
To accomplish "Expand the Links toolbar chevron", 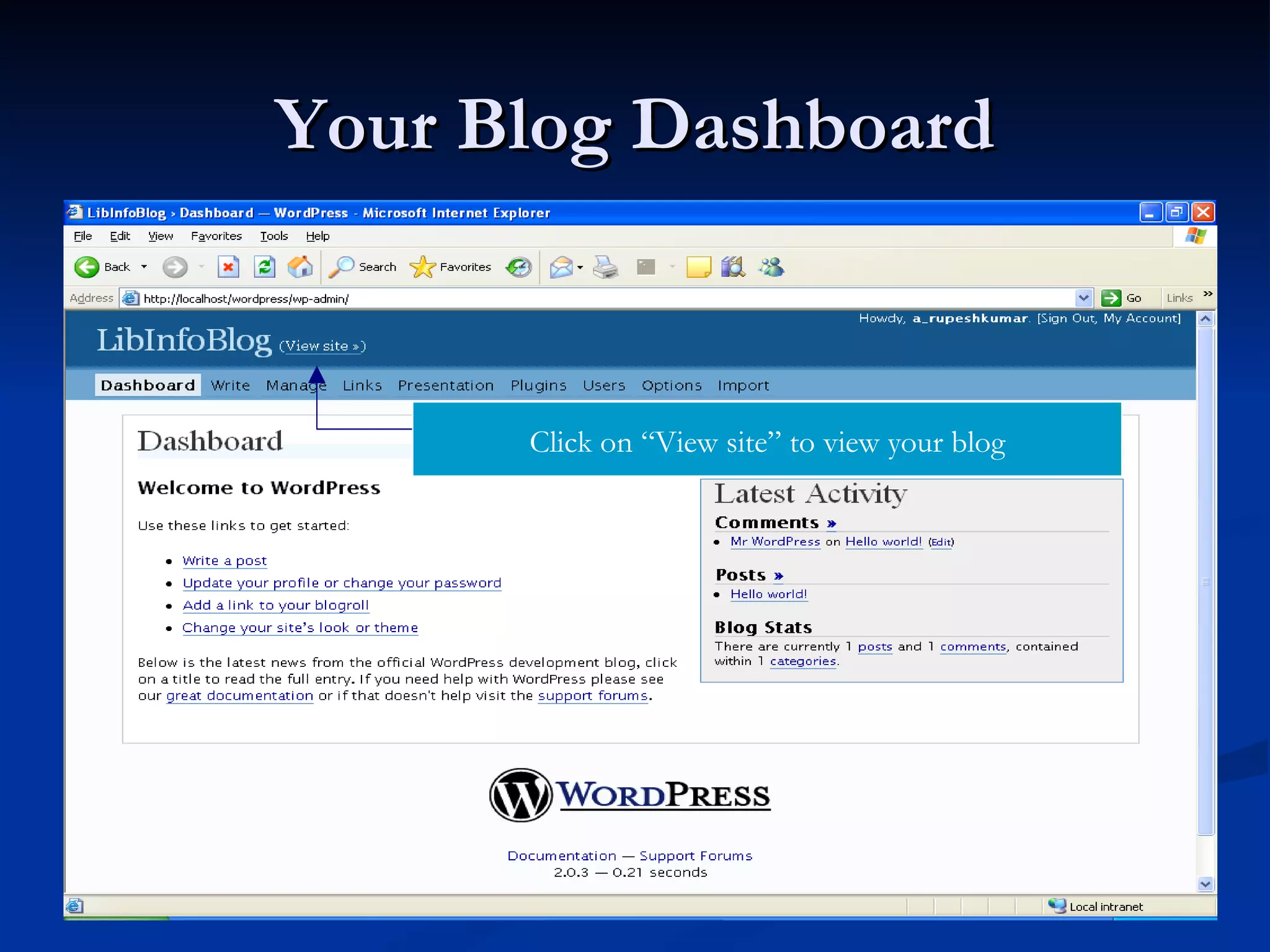I will tap(1207, 294).
